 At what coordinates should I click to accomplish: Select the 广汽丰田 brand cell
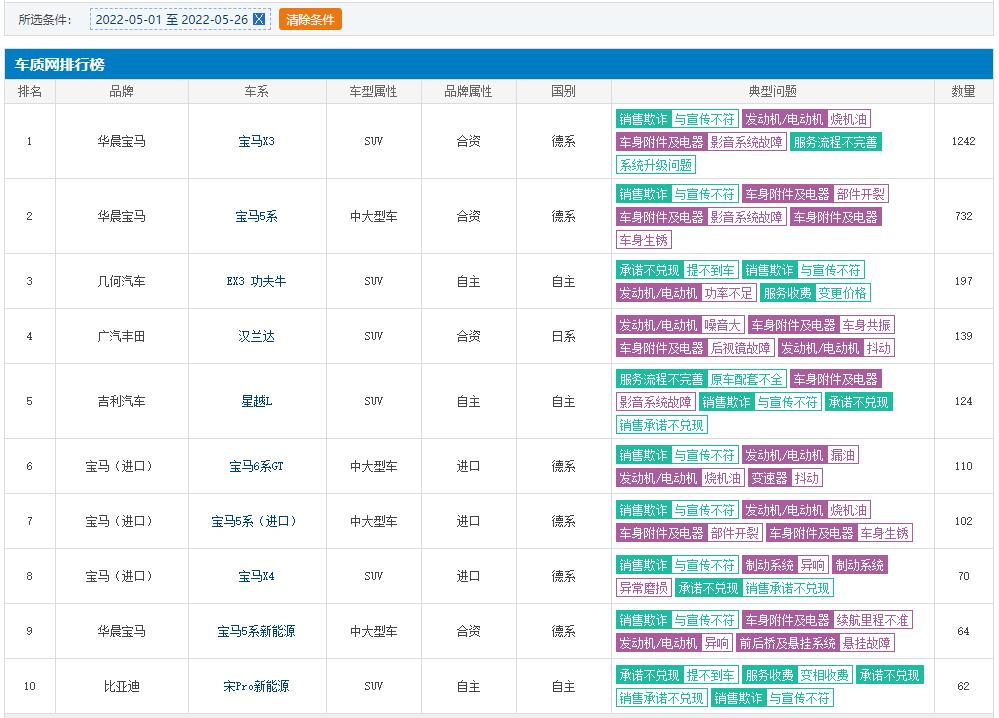[x=122, y=336]
